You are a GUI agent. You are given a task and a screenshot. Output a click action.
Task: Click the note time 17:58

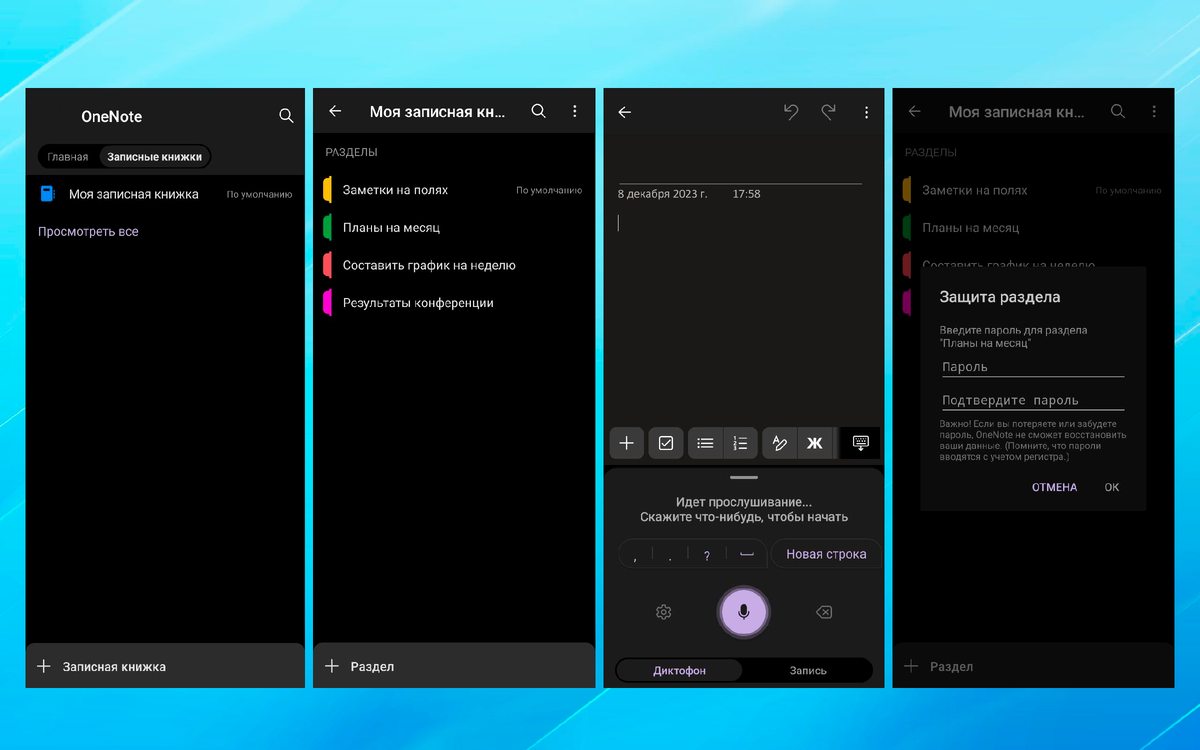746,194
